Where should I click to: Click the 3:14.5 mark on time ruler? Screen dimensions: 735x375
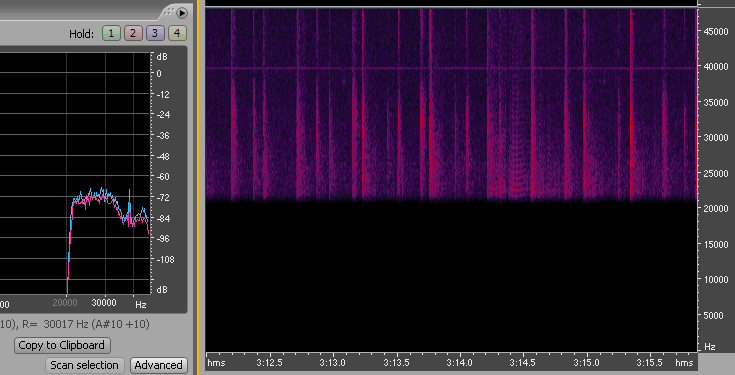click(523, 363)
